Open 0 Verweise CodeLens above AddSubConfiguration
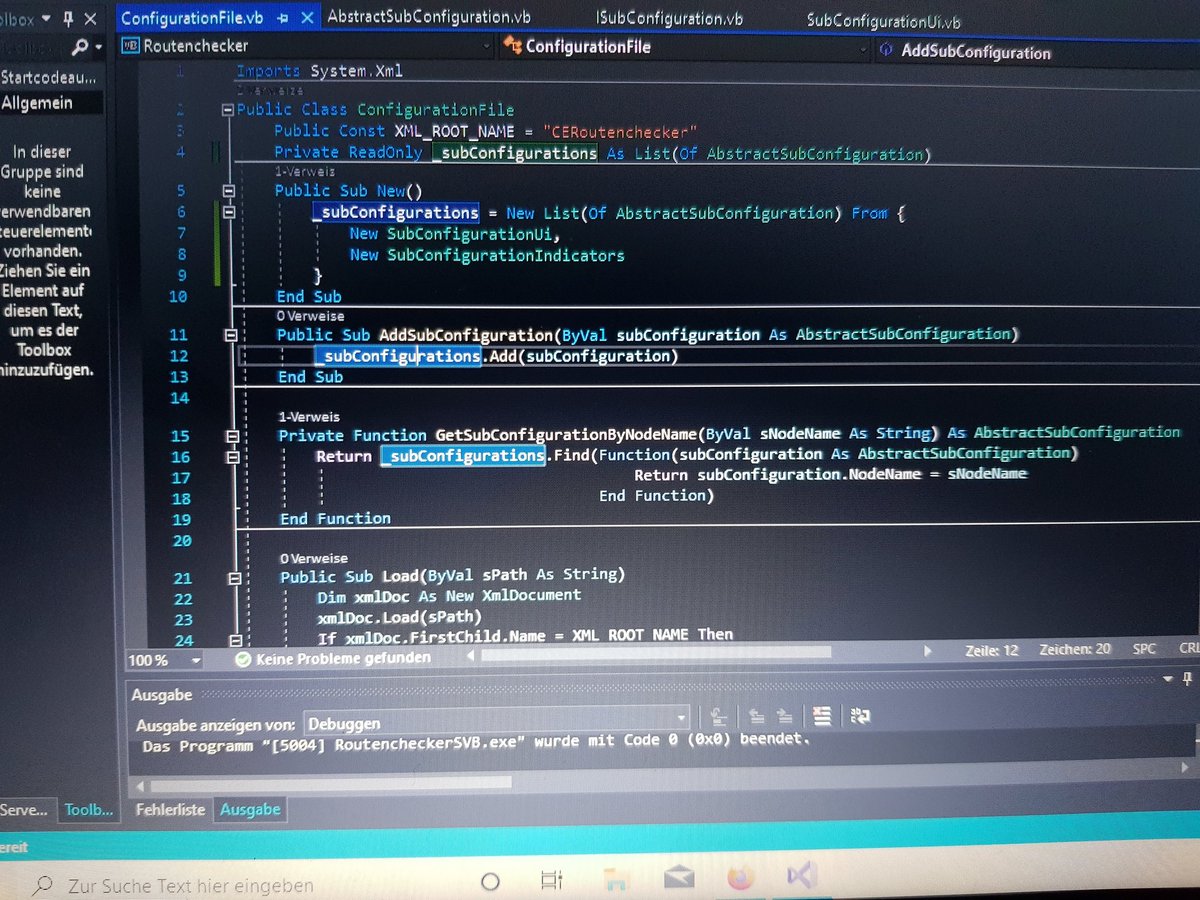The width and height of the screenshot is (1200, 900). (310, 316)
